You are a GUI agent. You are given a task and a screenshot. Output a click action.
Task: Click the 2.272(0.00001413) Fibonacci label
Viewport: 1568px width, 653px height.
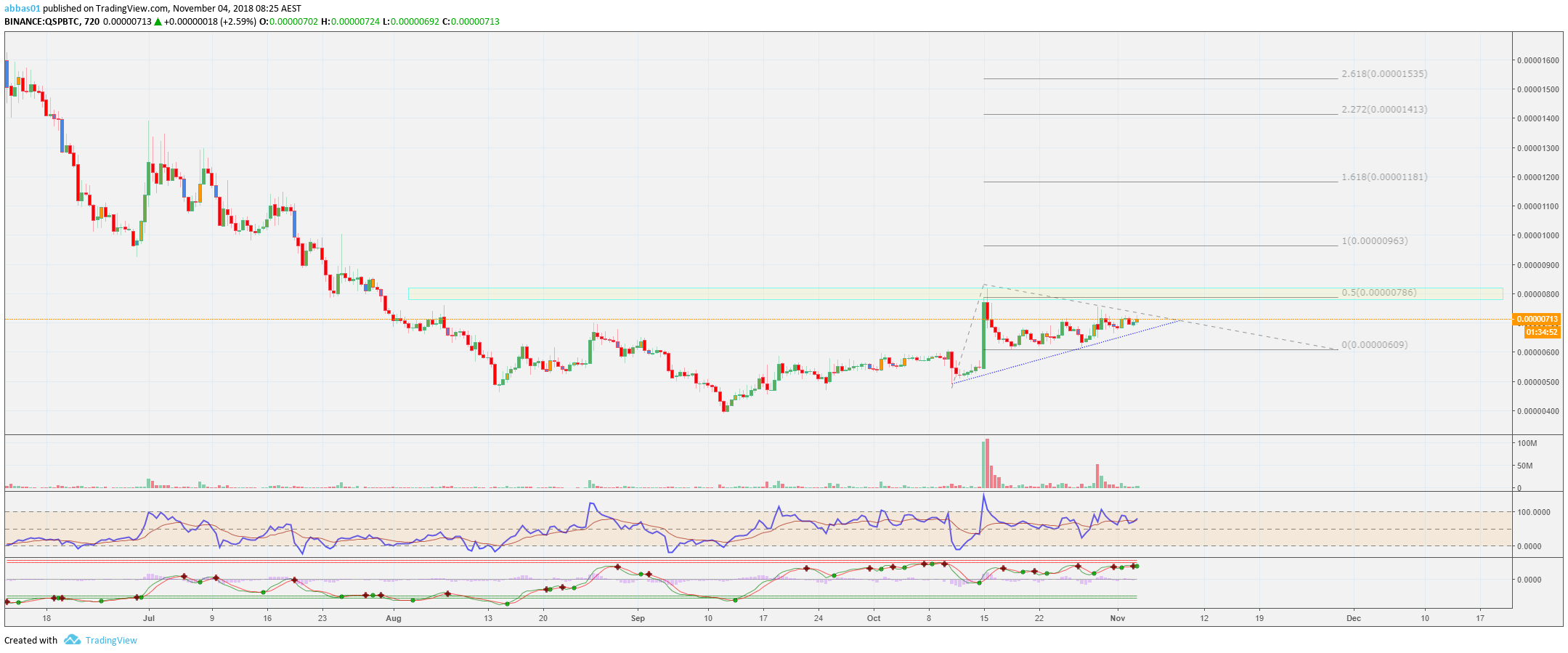[x=1384, y=110]
